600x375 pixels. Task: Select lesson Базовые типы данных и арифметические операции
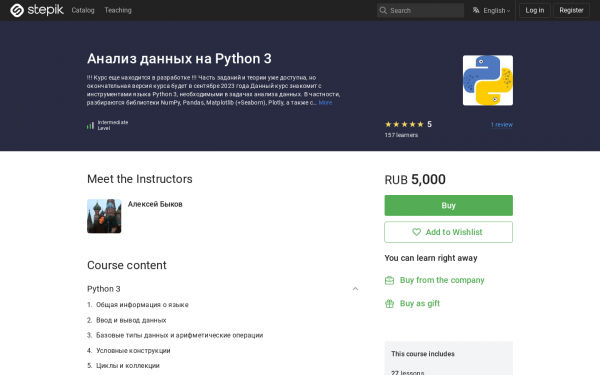[x=179, y=335]
